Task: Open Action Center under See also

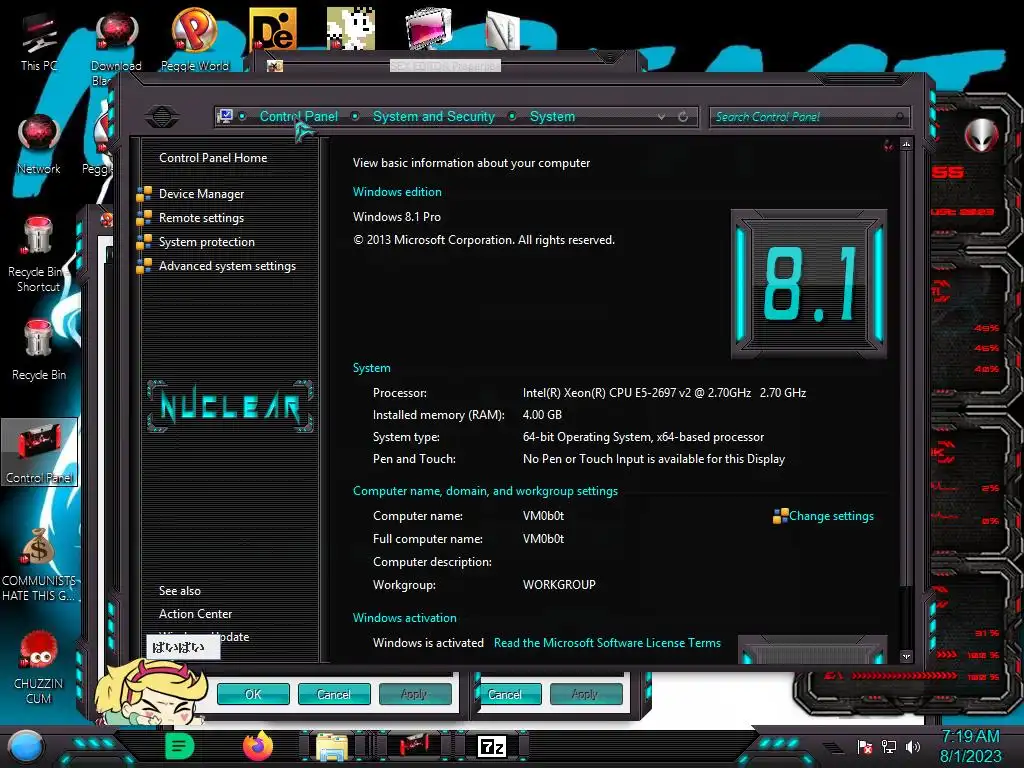Action: 195,614
